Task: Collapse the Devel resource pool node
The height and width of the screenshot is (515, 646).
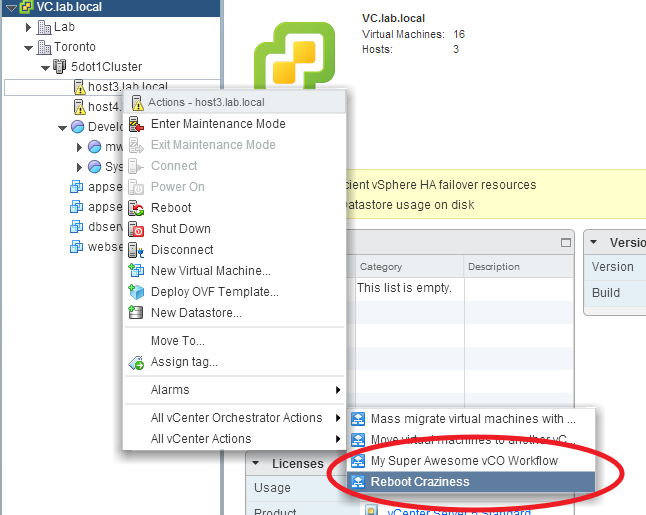Action: click(62, 128)
